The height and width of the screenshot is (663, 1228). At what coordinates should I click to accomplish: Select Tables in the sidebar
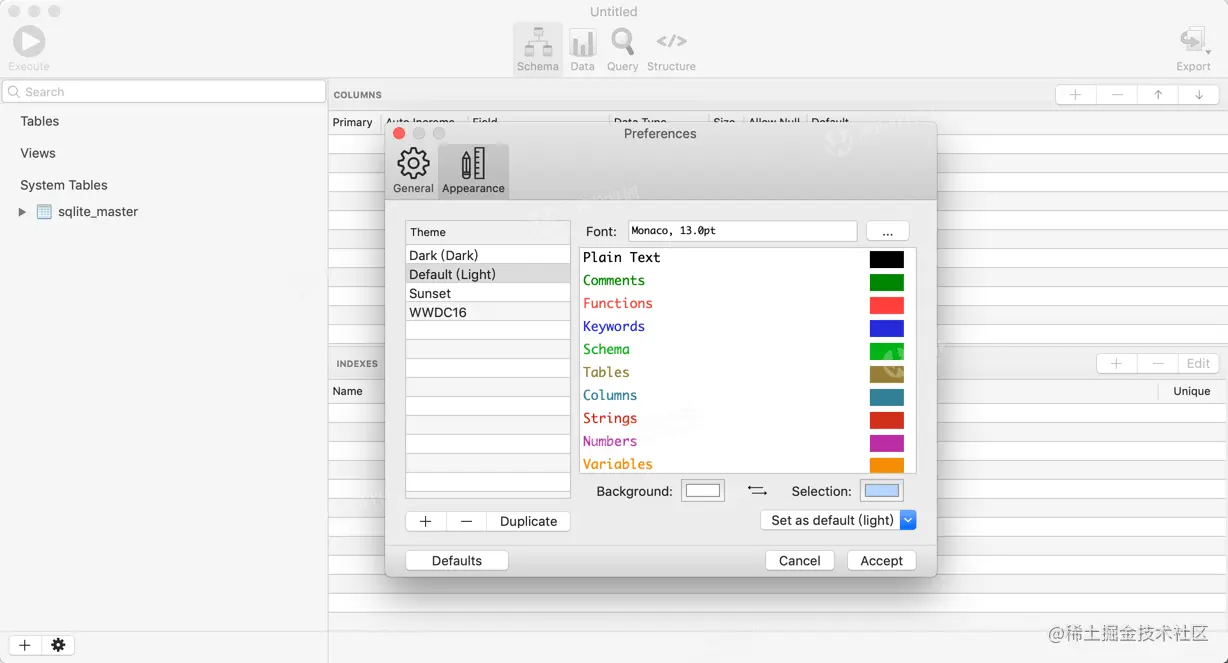point(40,121)
